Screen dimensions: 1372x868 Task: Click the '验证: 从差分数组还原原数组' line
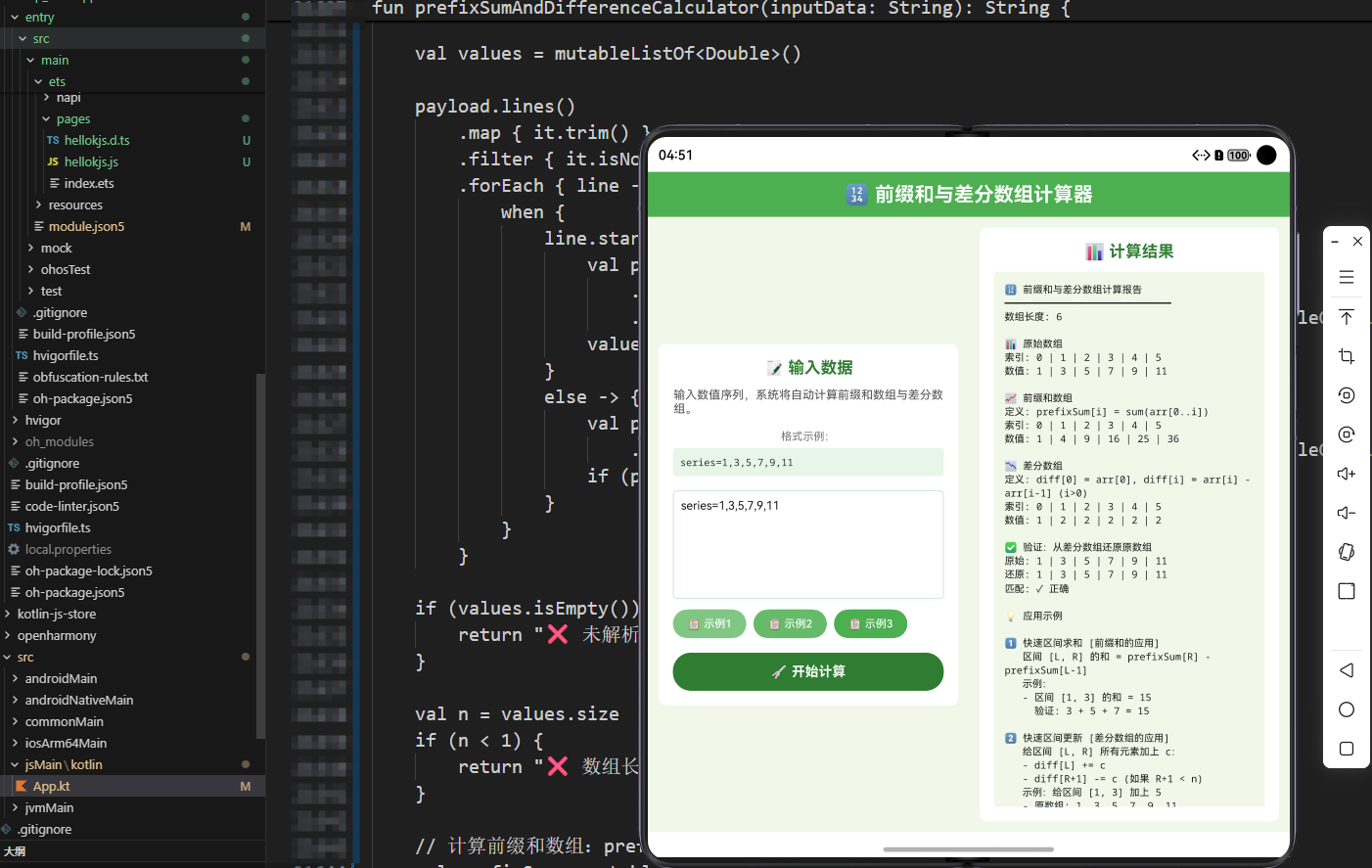[x=1087, y=547]
